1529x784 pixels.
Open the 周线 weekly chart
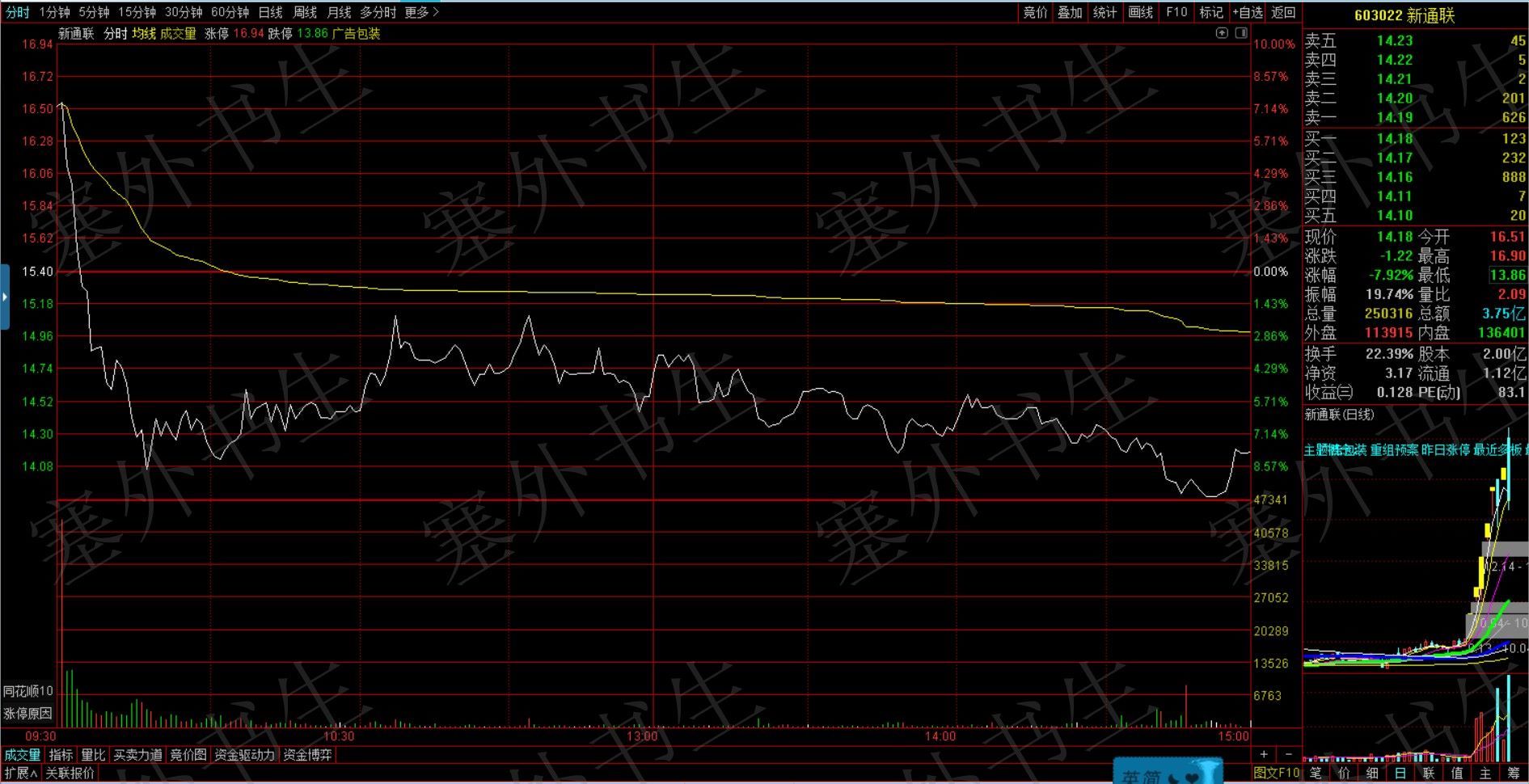[305, 12]
